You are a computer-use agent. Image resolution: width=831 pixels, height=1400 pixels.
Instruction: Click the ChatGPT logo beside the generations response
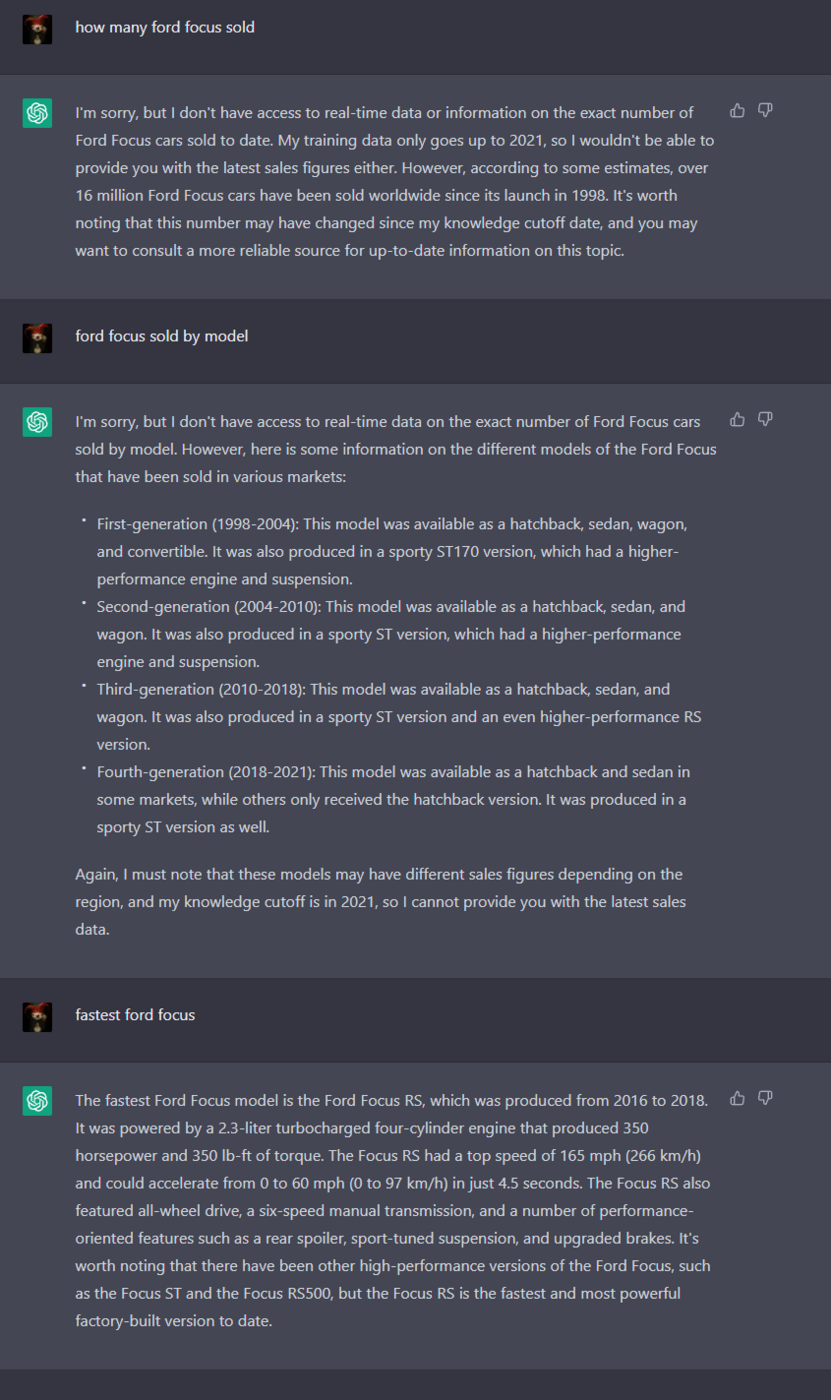click(x=38, y=422)
